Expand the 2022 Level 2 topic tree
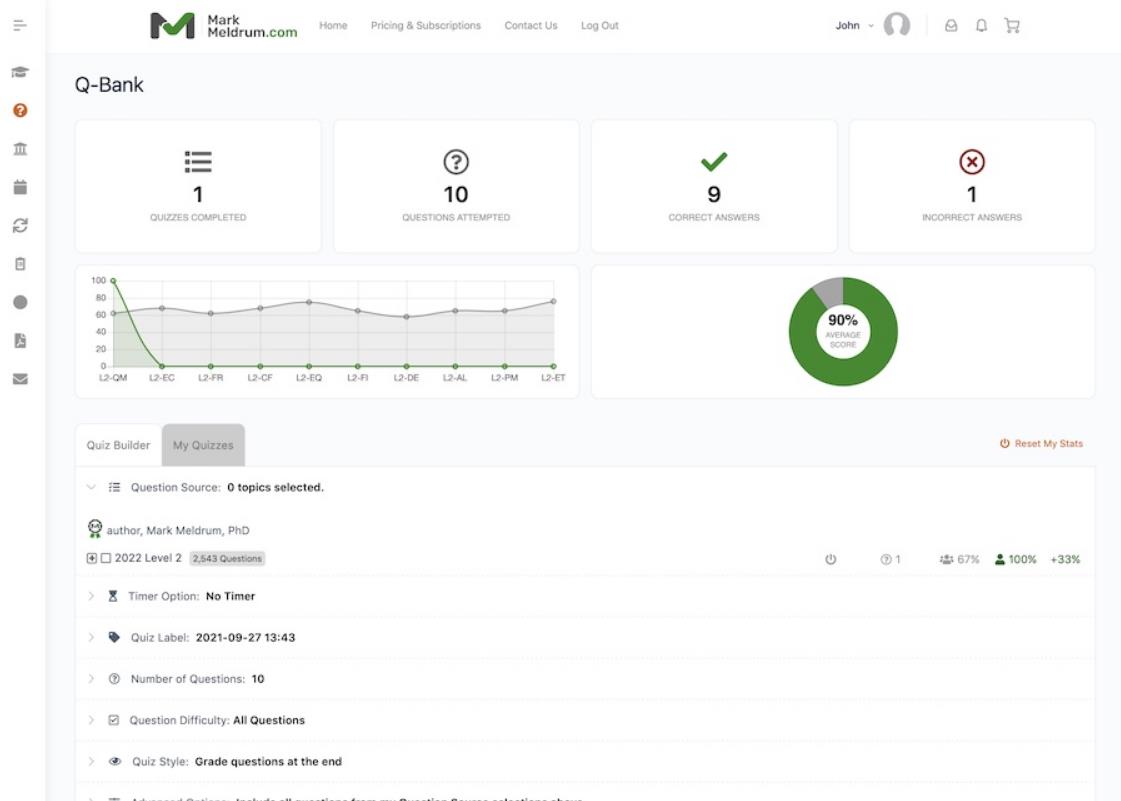Image resolution: width=1121 pixels, height=801 pixels. [92, 558]
